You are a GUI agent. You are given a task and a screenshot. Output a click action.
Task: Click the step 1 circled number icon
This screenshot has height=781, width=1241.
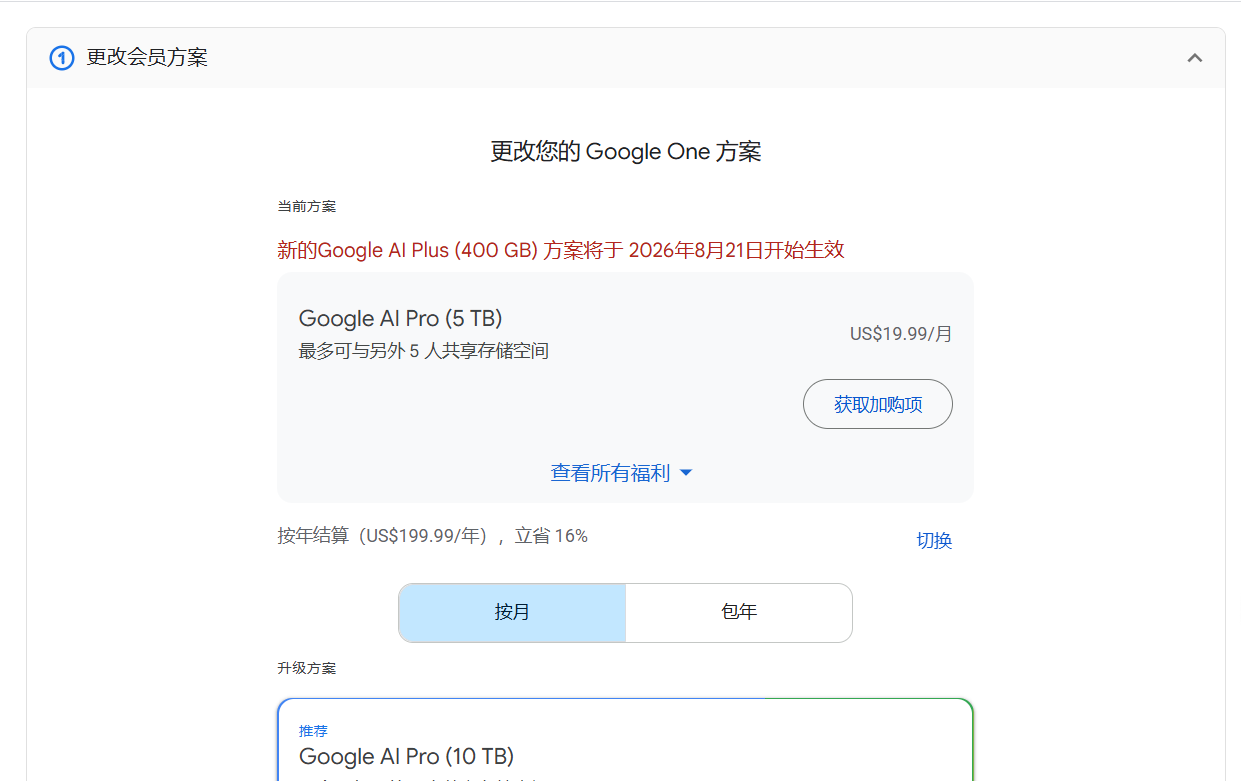pos(62,58)
